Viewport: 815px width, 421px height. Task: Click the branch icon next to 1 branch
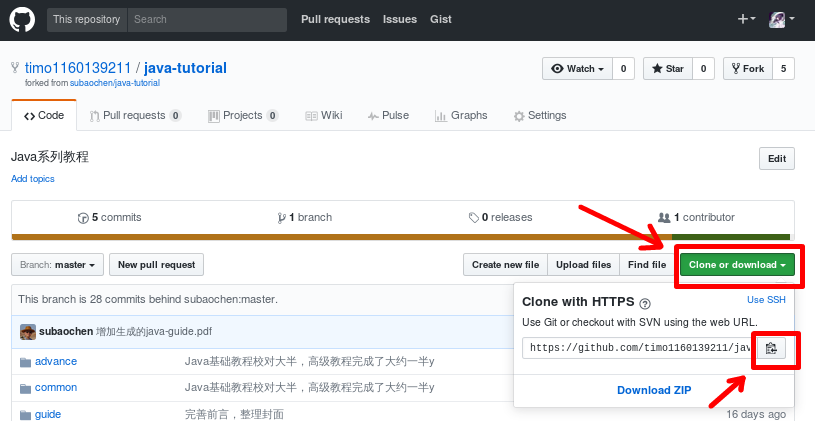tap(281, 218)
